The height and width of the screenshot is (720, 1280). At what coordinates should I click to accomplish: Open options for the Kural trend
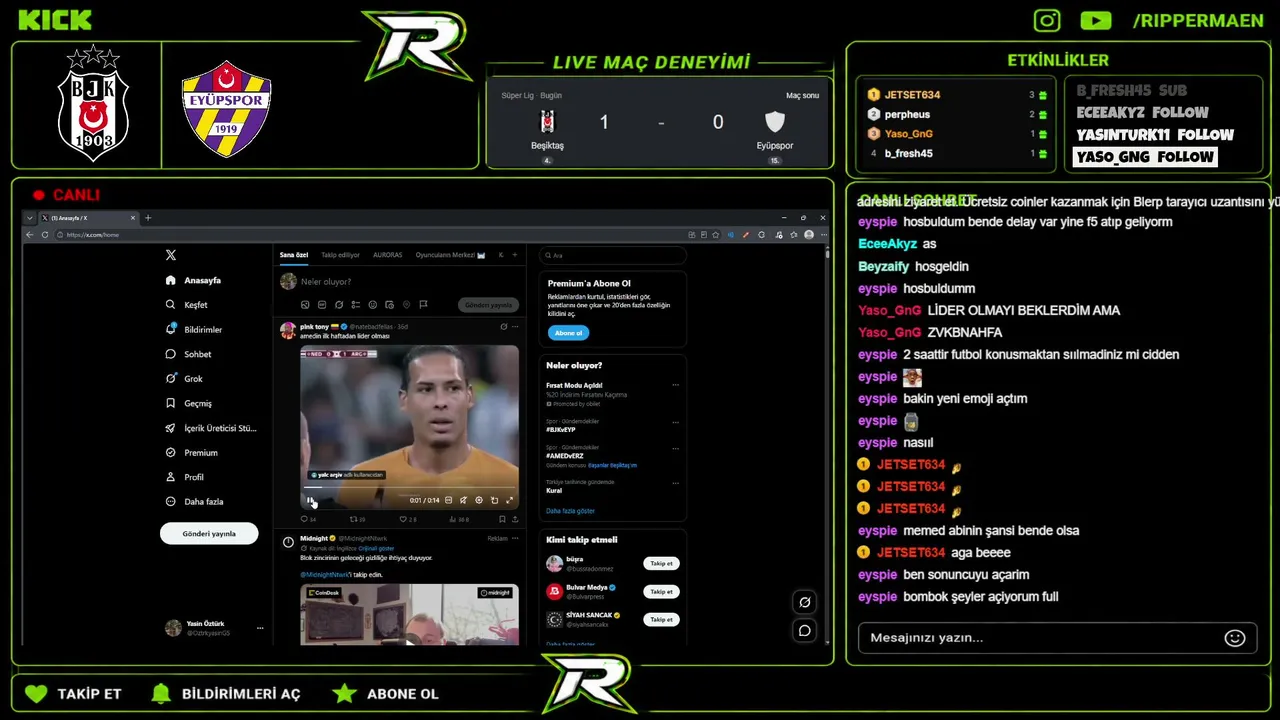(x=675, y=482)
